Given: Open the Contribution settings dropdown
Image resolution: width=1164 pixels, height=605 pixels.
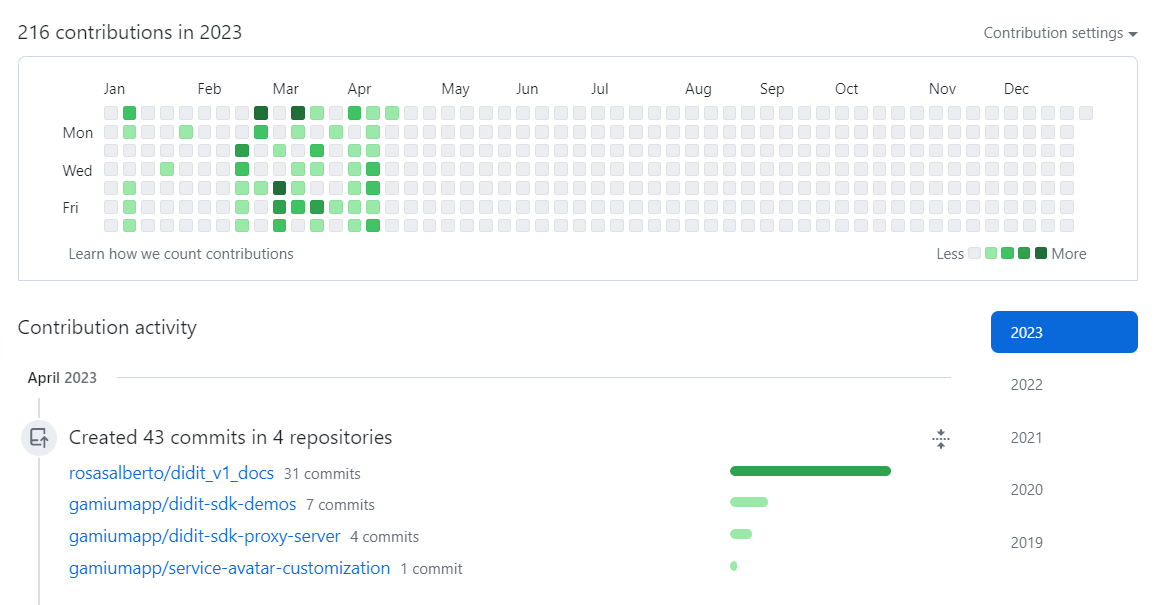Looking at the screenshot, I should [1060, 33].
